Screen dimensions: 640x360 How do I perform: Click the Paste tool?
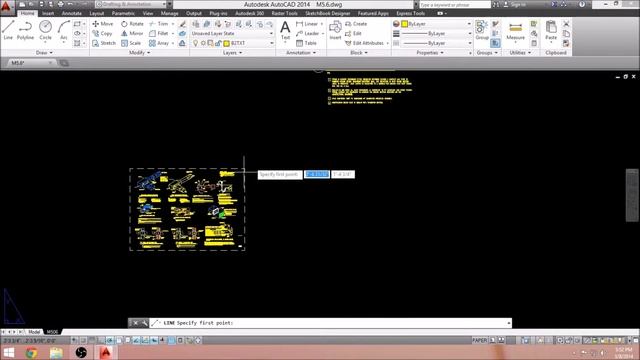551,30
